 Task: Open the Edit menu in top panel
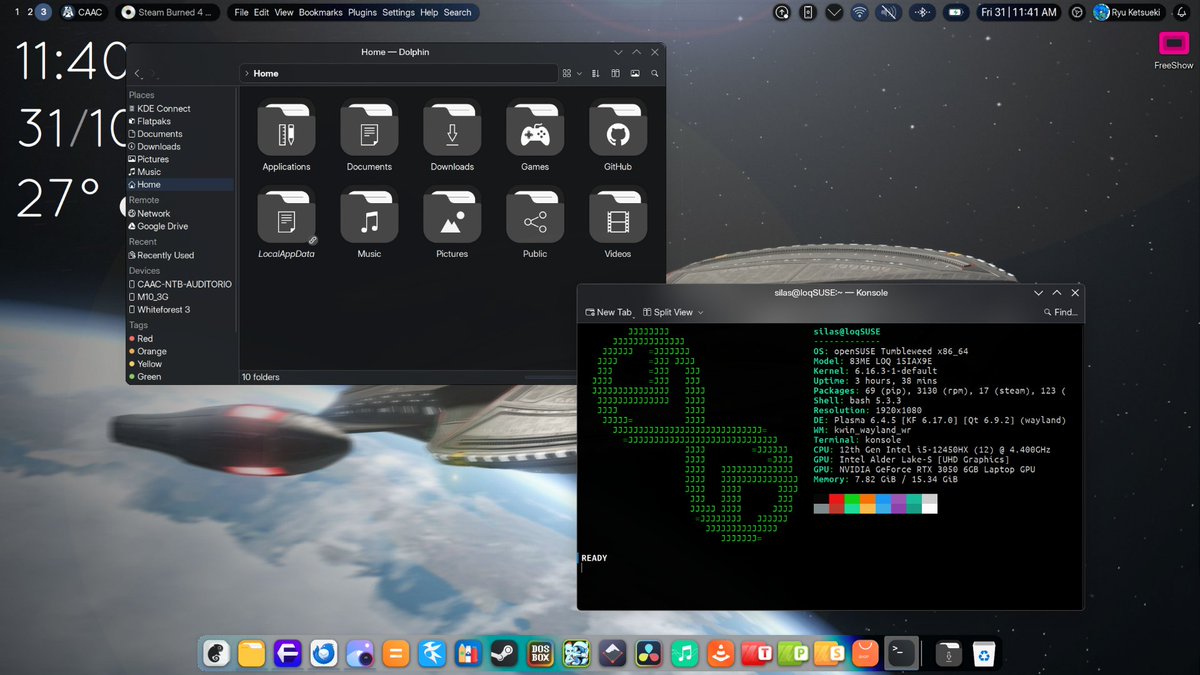coord(262,12)
